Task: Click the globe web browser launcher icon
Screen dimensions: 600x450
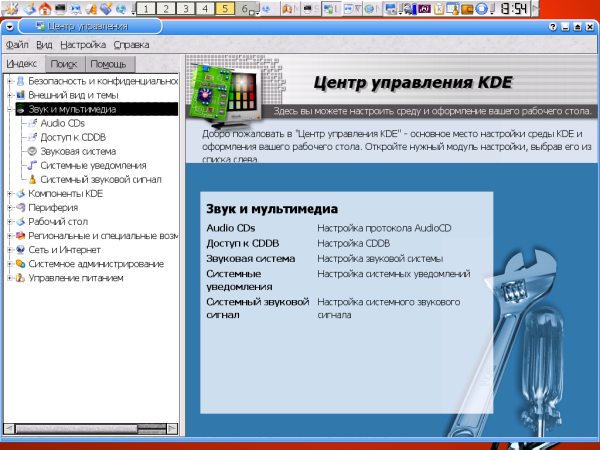Action: (x=121, y=8)
